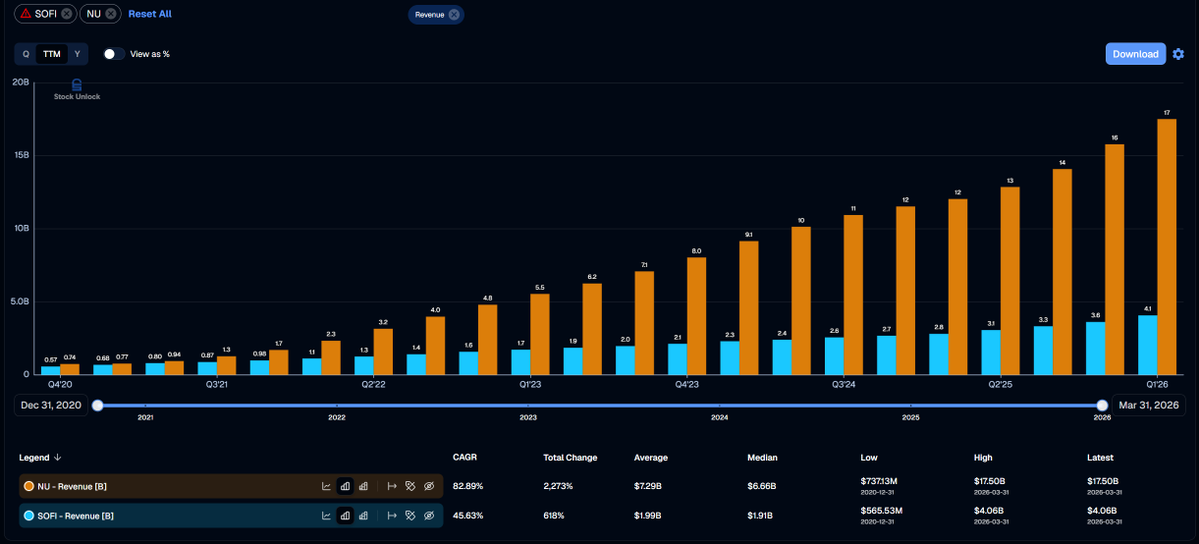Click NU row right-arrow axis icon
Viewport: 1199px width, 544px height.
pos(392,486)
